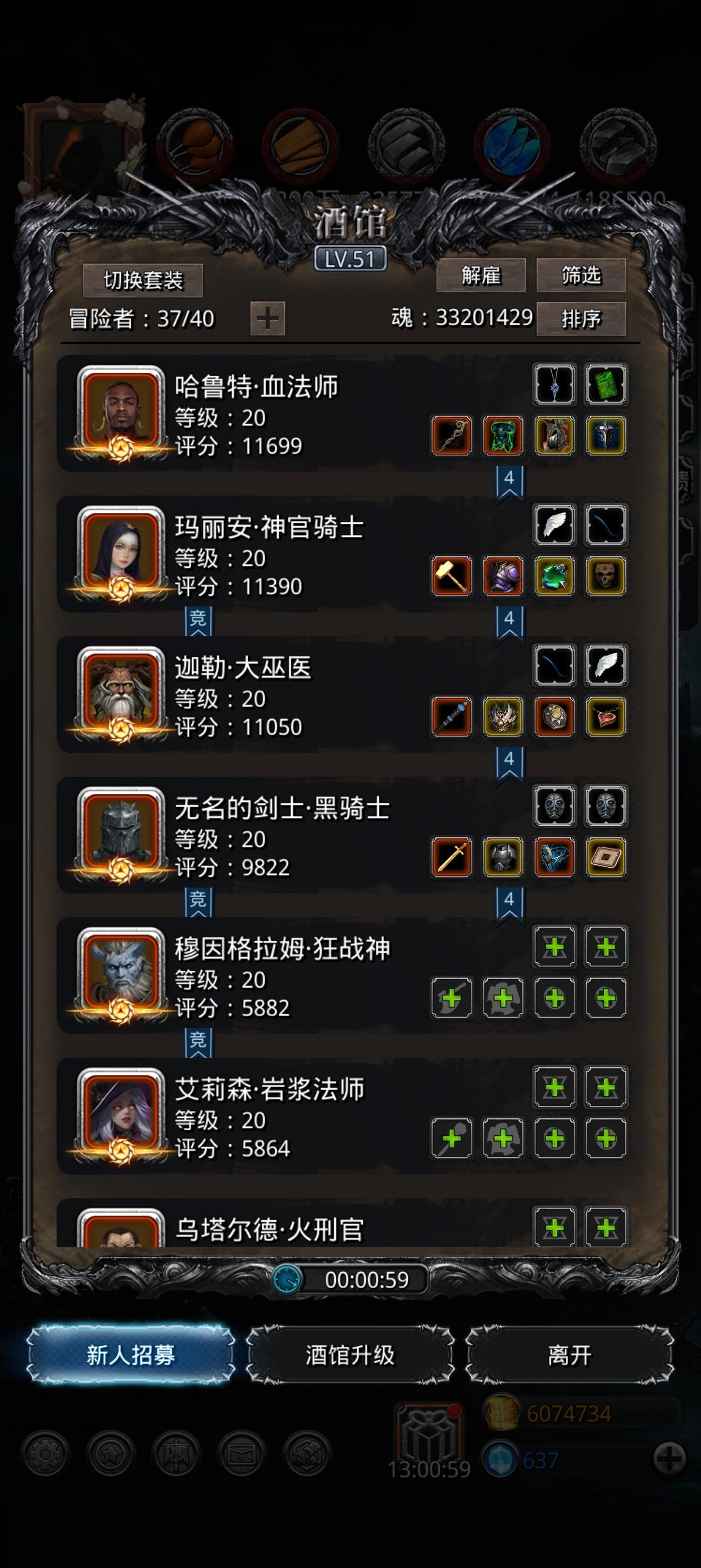Click the green card item of 哈鲁特·血法师
The image size is (701, 1568).
click(606, 385)
